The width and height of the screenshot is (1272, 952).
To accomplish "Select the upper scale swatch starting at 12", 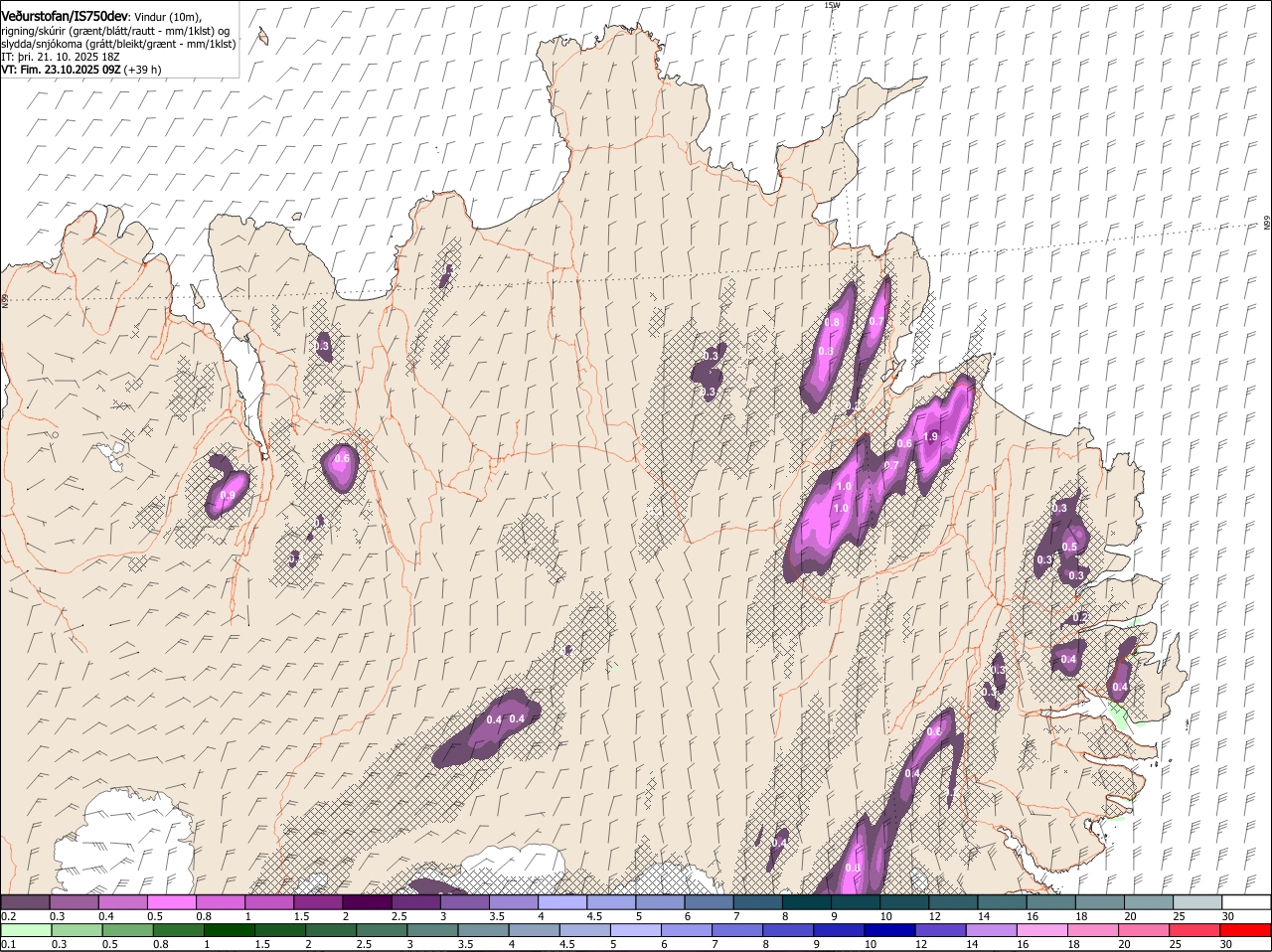I will pyautogui.click(x=952, y=902).
